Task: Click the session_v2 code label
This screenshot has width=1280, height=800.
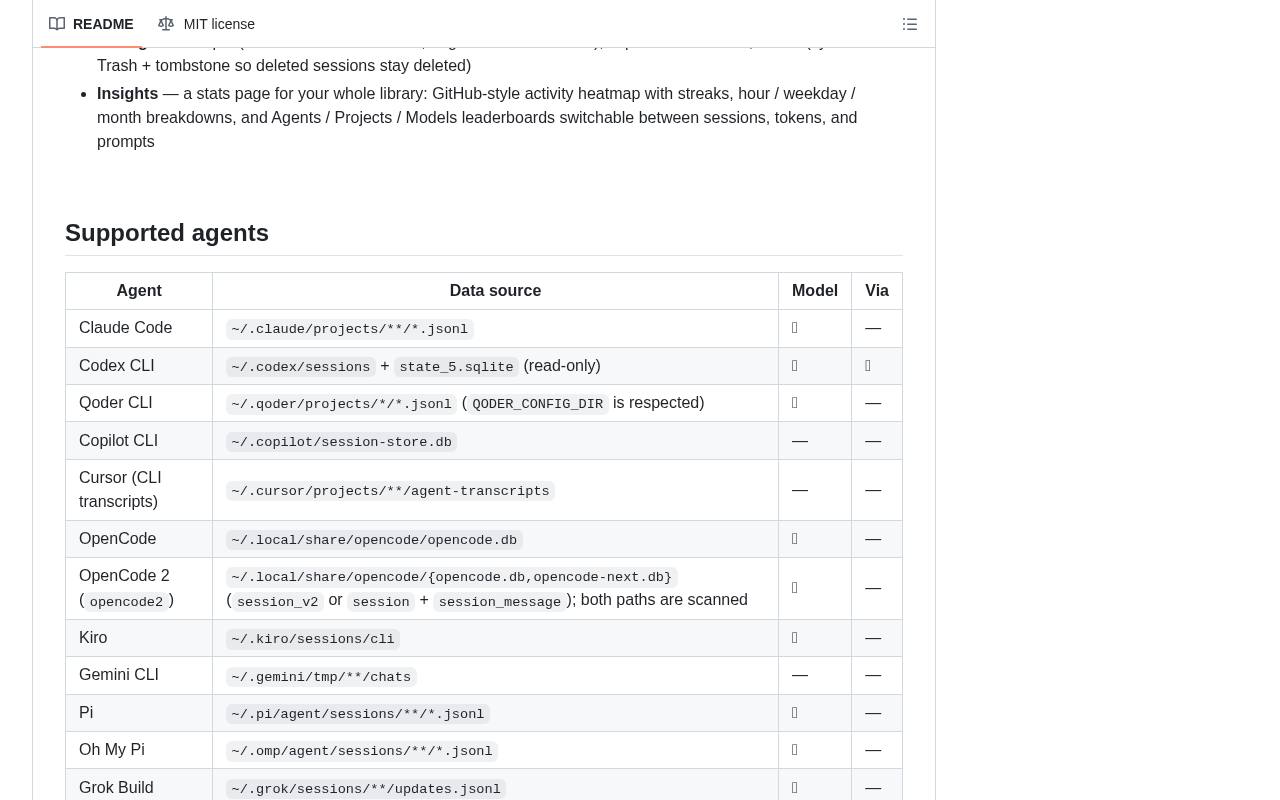Action: (278, 602)
